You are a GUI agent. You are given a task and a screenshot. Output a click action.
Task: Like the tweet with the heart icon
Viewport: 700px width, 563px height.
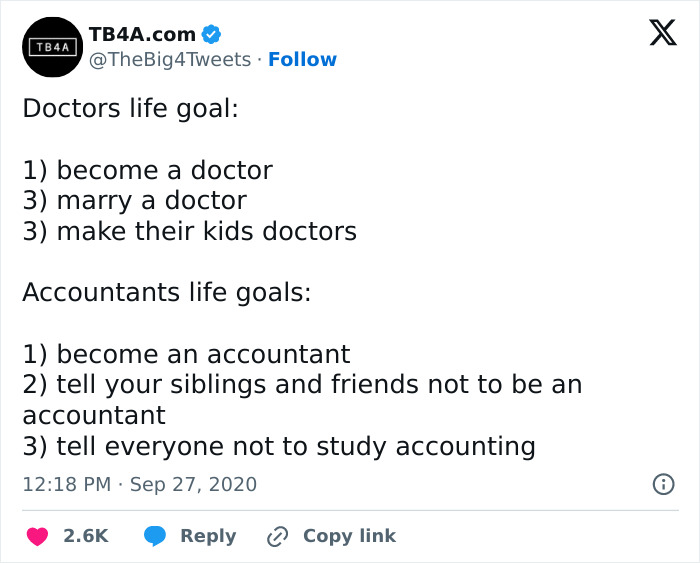click(38, 536)
